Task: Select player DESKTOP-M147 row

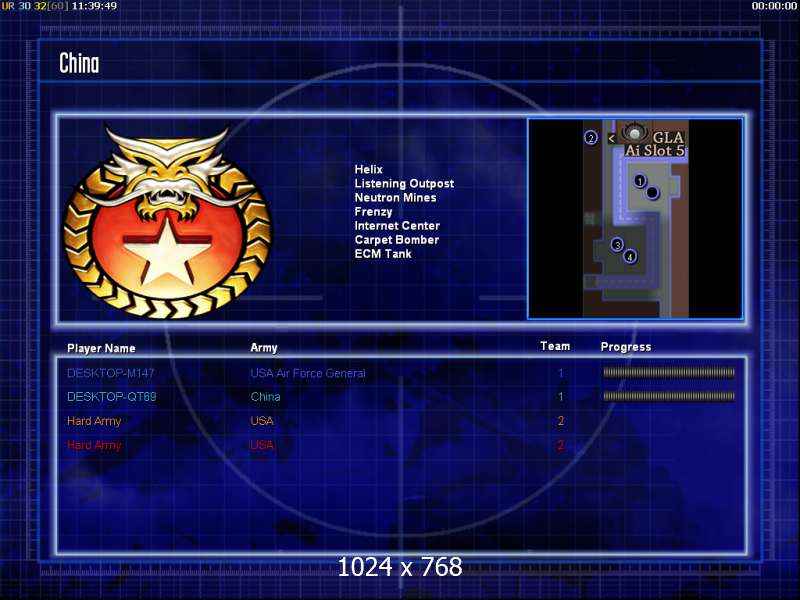Action: 401,373
